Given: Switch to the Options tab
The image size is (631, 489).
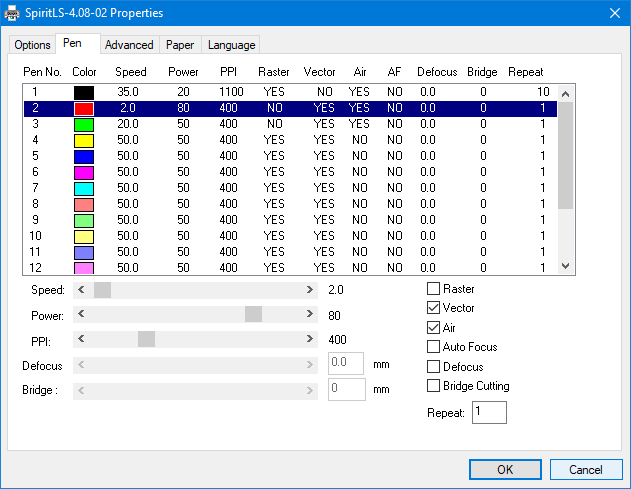Looking at the screenshot, I should tap(32, 45).
